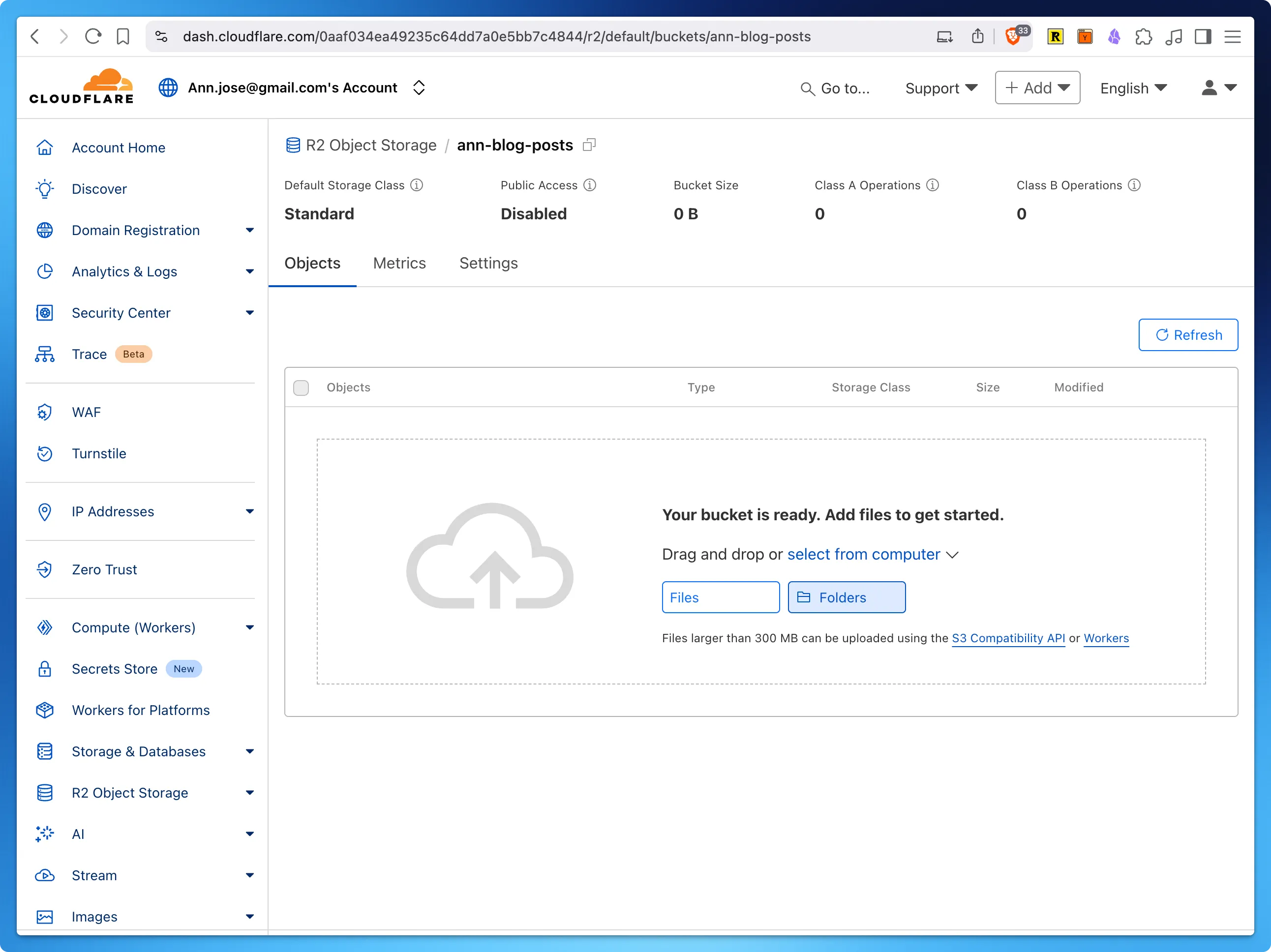Click the Public Access info icon
Viewport: 1271px width, 952px height.
tap(590, 185)
